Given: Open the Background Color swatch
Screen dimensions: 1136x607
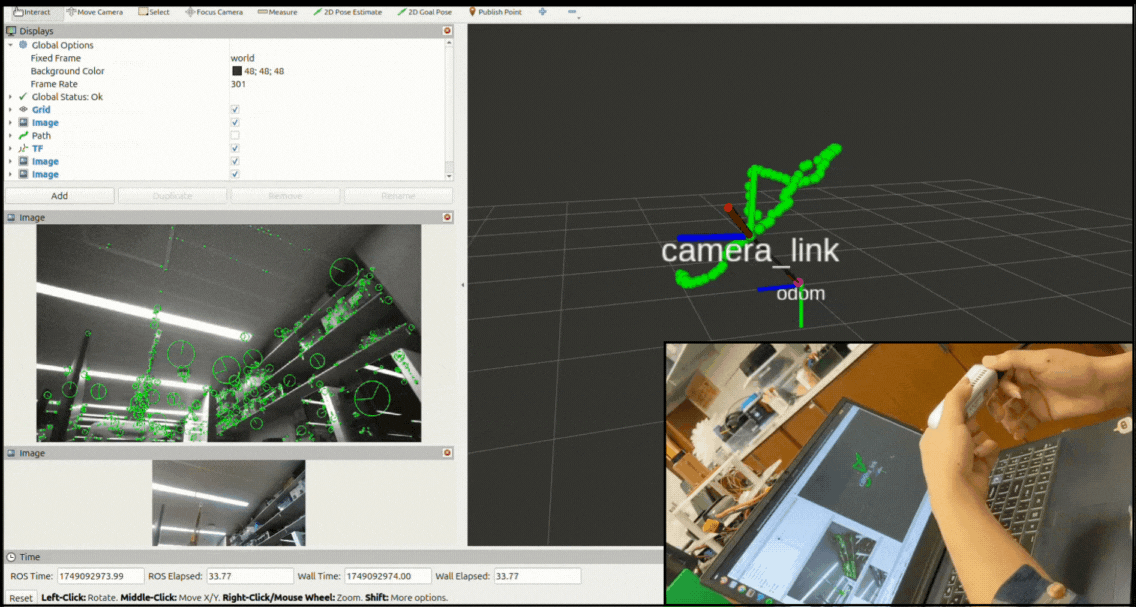Looking at the screenshot, I should click(x=237, y=71).
